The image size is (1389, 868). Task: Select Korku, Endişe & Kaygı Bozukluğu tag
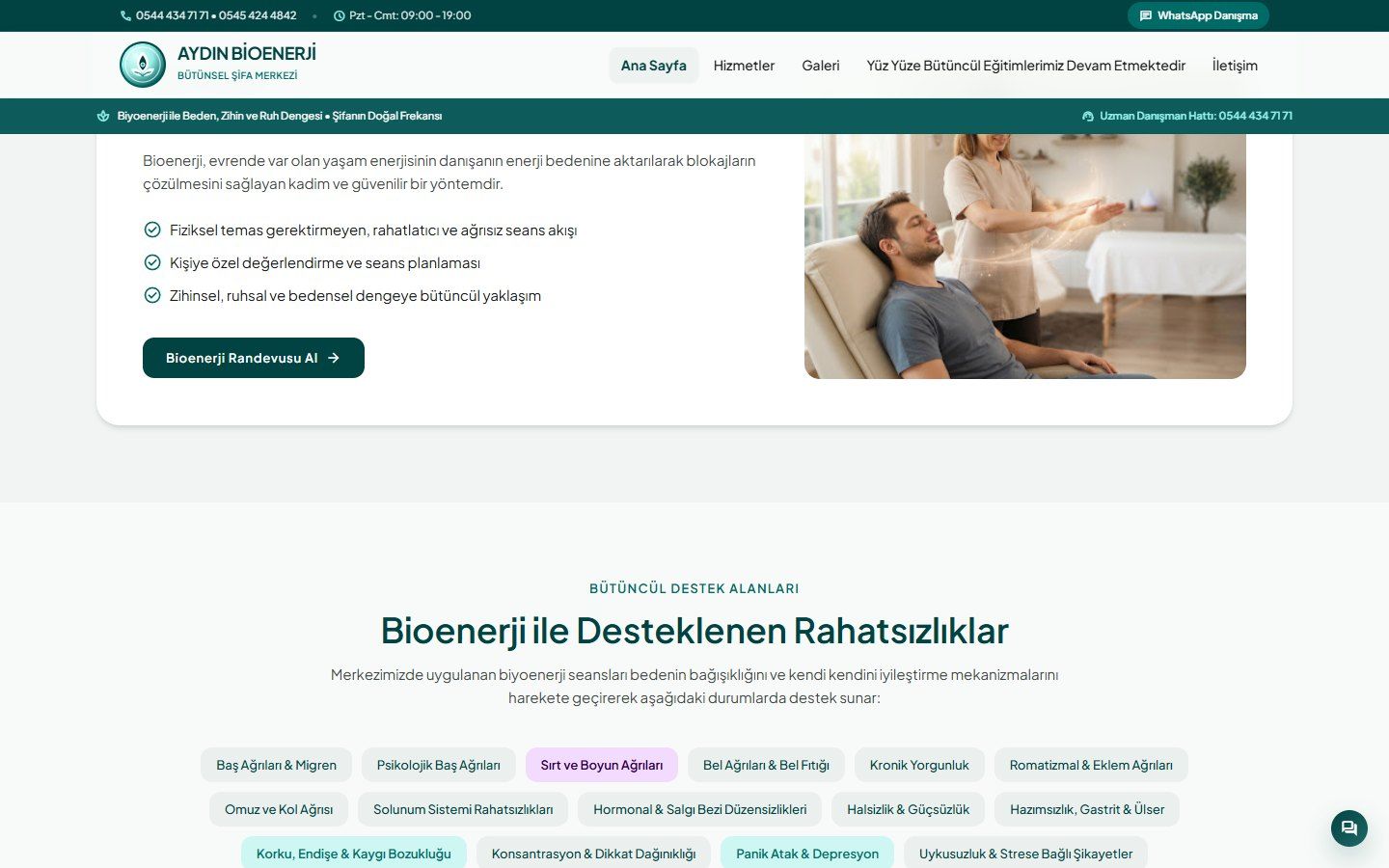354,853
